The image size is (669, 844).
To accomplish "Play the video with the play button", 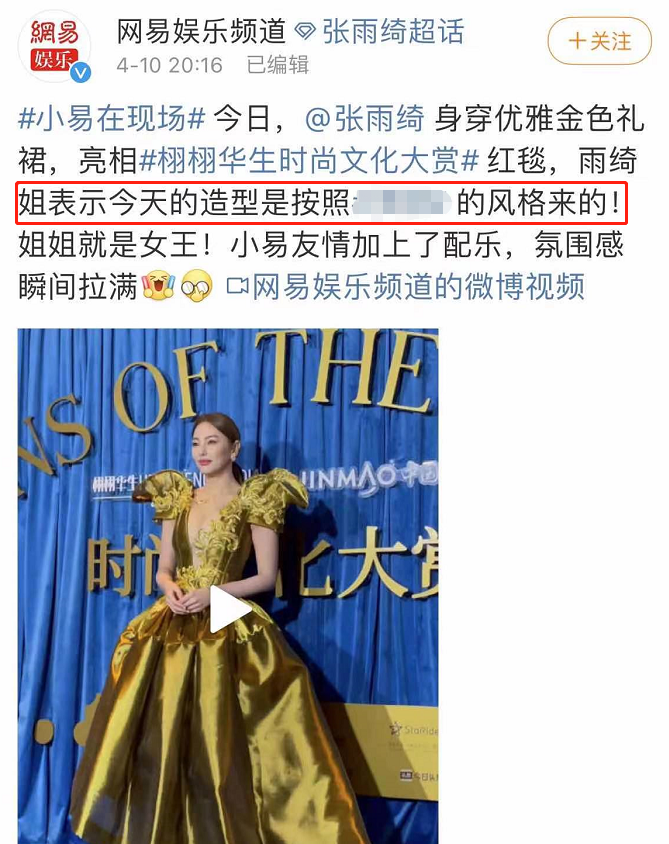I will click(229, 610).
